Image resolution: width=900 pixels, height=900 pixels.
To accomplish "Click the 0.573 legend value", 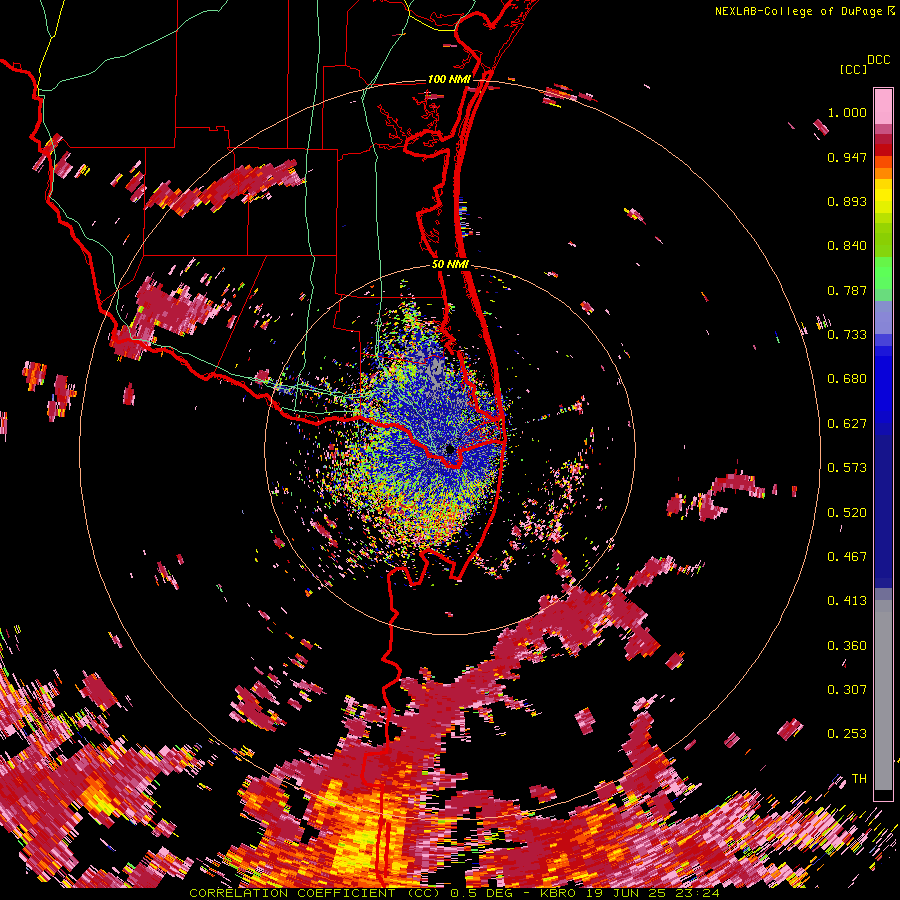I will point(847,468).
